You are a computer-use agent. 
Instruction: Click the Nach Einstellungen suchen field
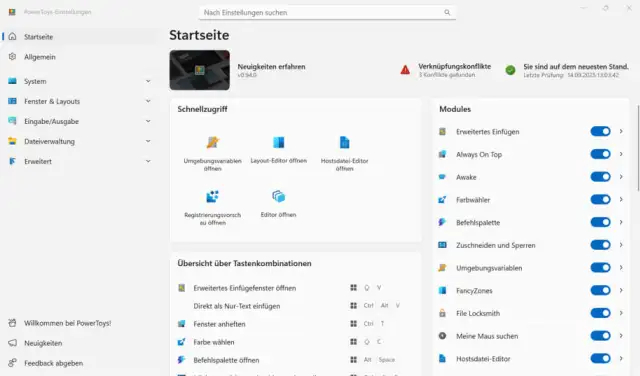tap(327, 13)
